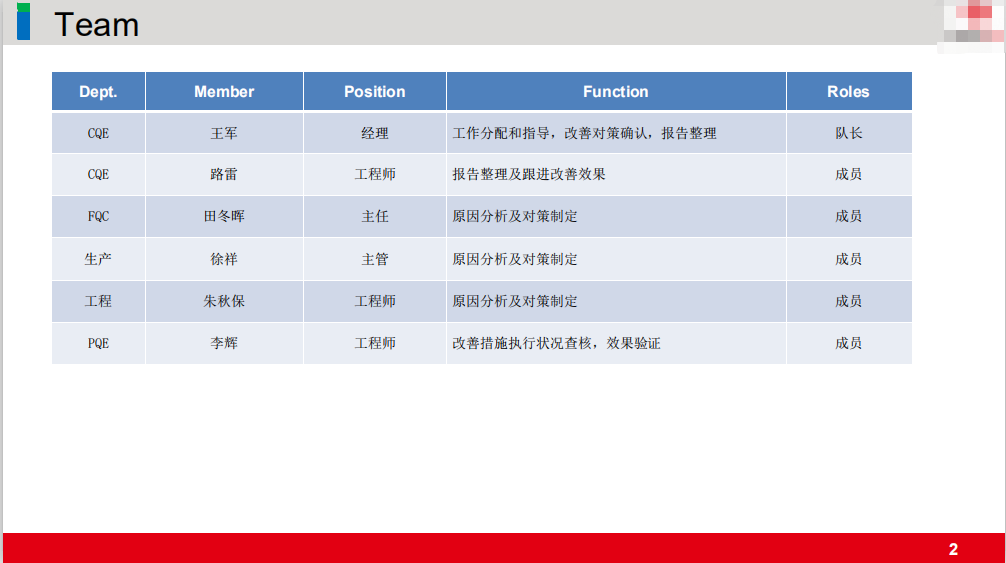
Task: Click function text "工作分配和指导，改善对策确认，报告整理"
Action: 584,133
